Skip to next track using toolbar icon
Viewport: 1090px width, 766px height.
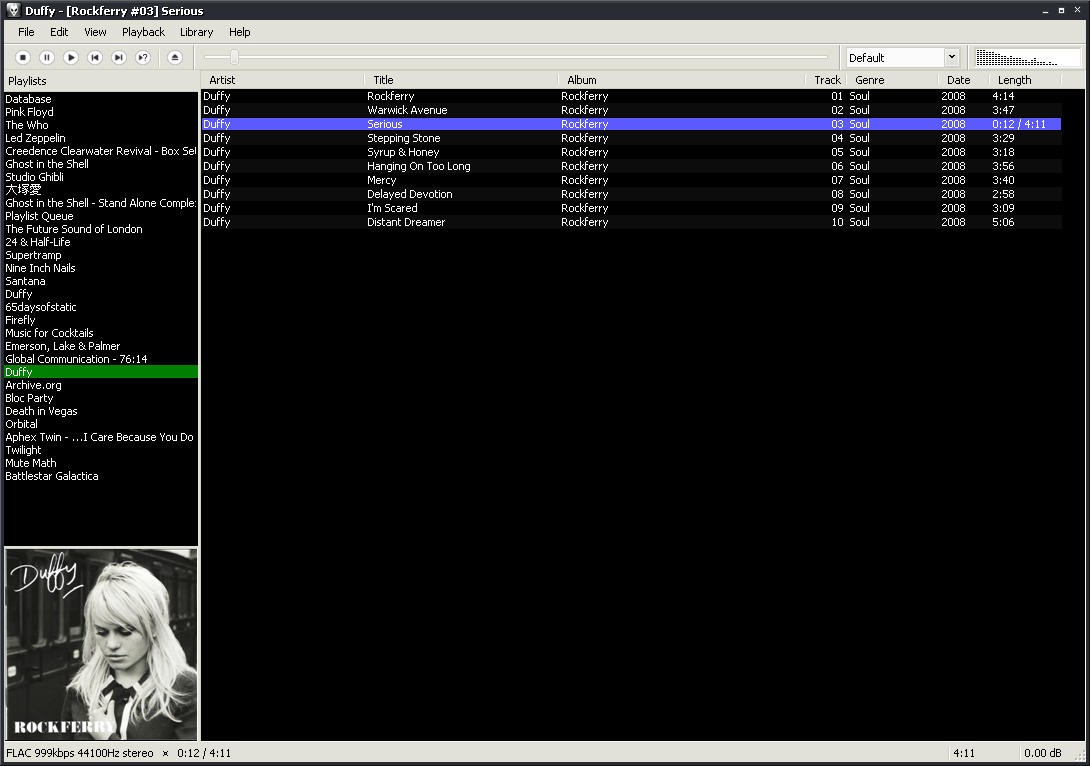coord(118,57)
